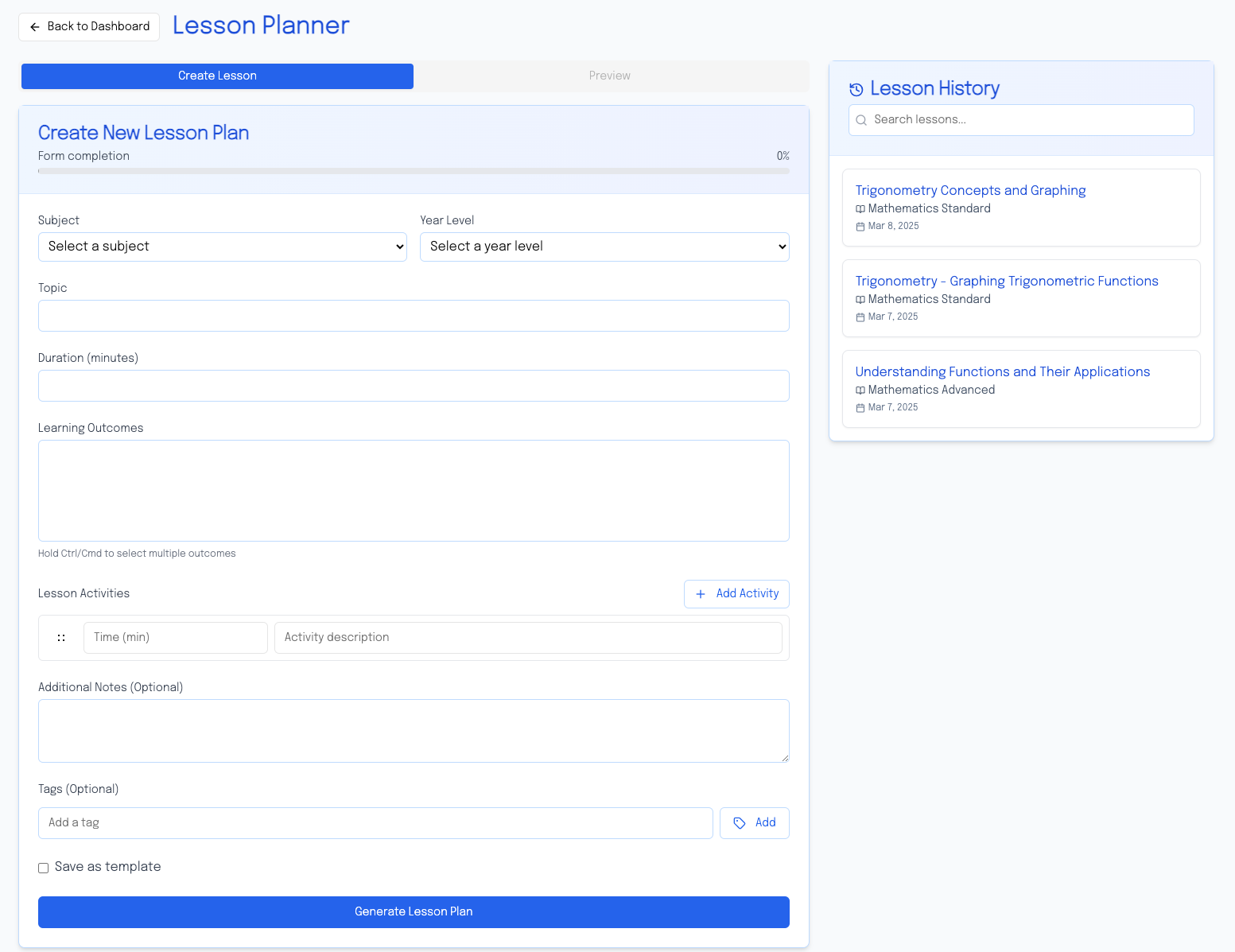Open Trigonometry Concepts and Graphing lesson
Screen dimensions: 1235x952
click(x=970, y=191)
